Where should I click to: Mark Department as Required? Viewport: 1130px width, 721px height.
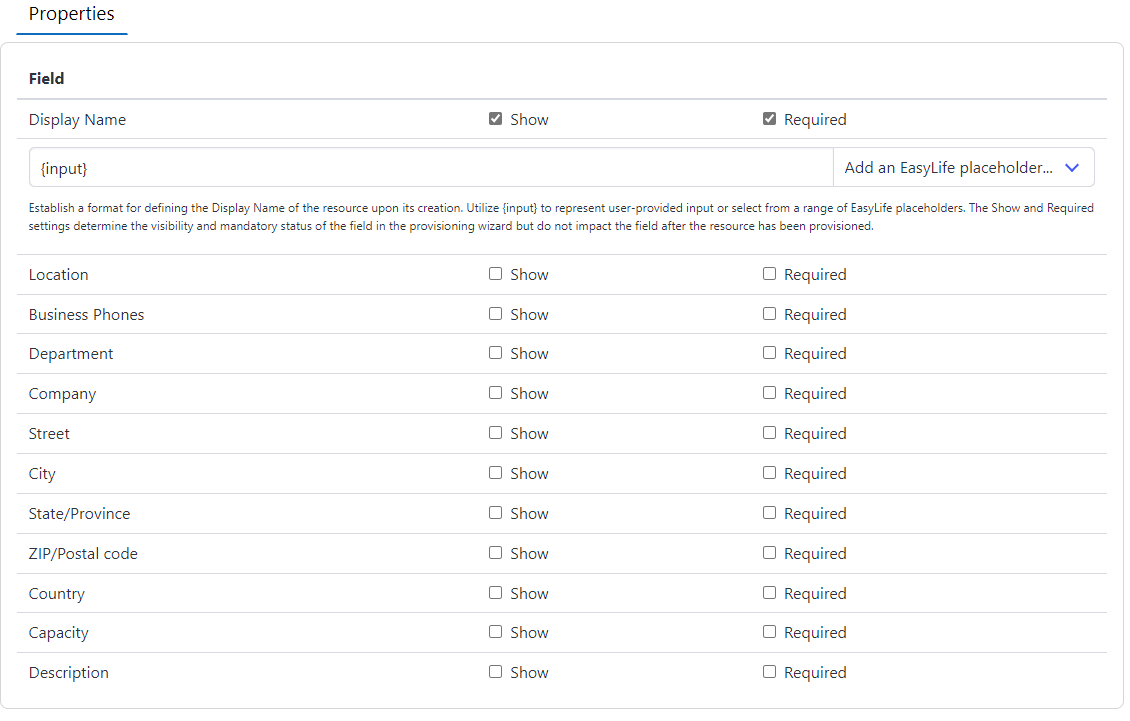pyautogui.click(x=769, y=353)
